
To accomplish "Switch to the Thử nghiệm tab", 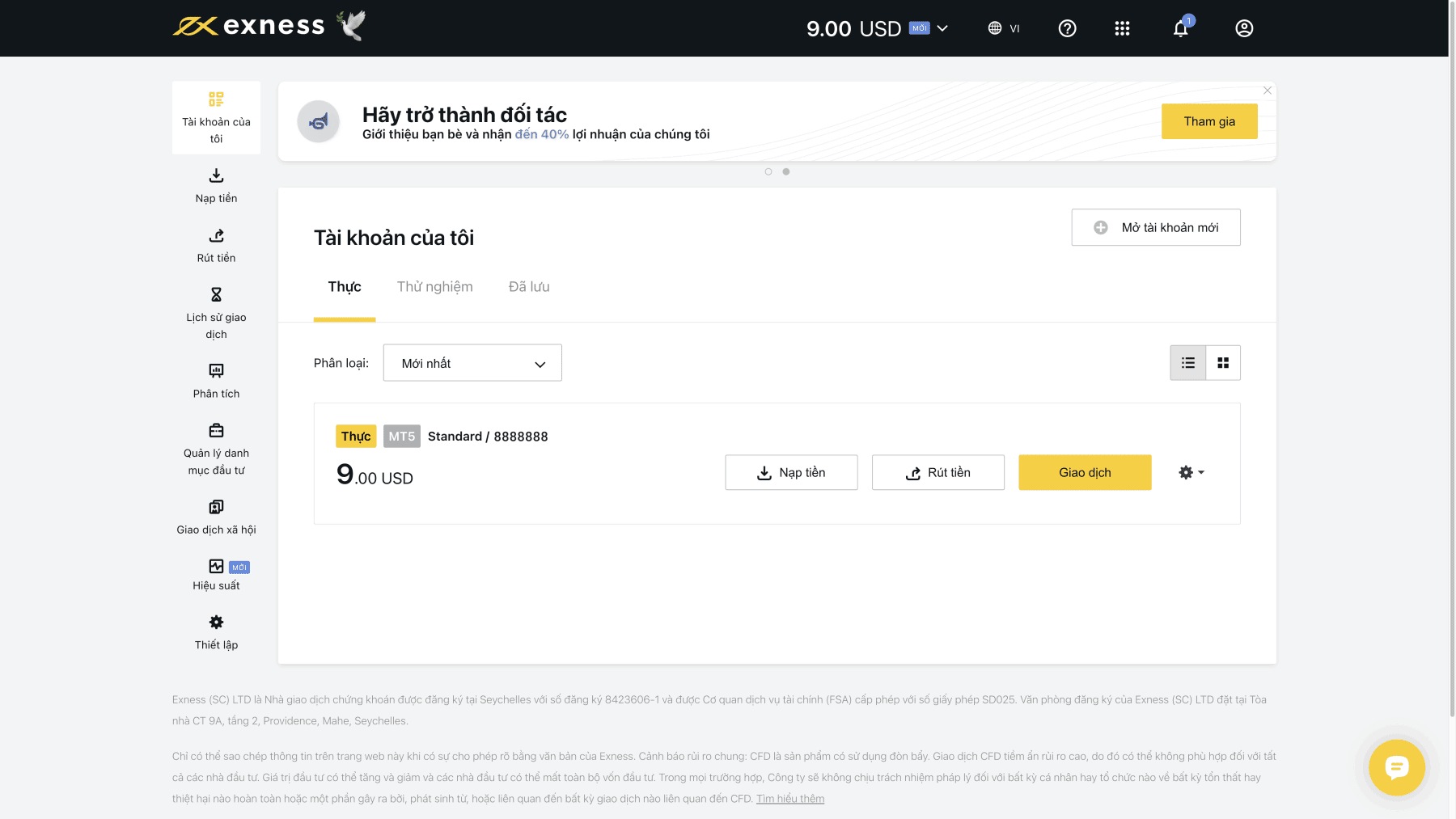I will 435,287.
